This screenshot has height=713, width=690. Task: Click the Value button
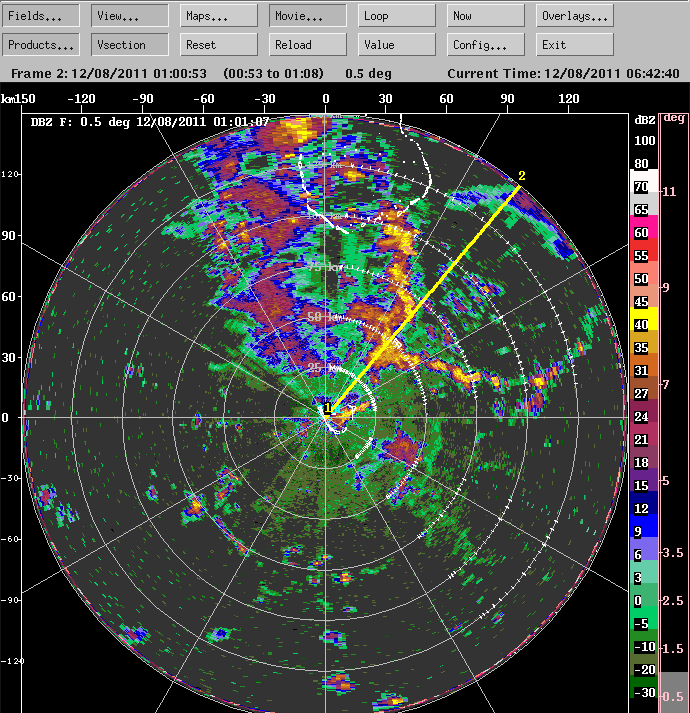(x=397, y=45)
